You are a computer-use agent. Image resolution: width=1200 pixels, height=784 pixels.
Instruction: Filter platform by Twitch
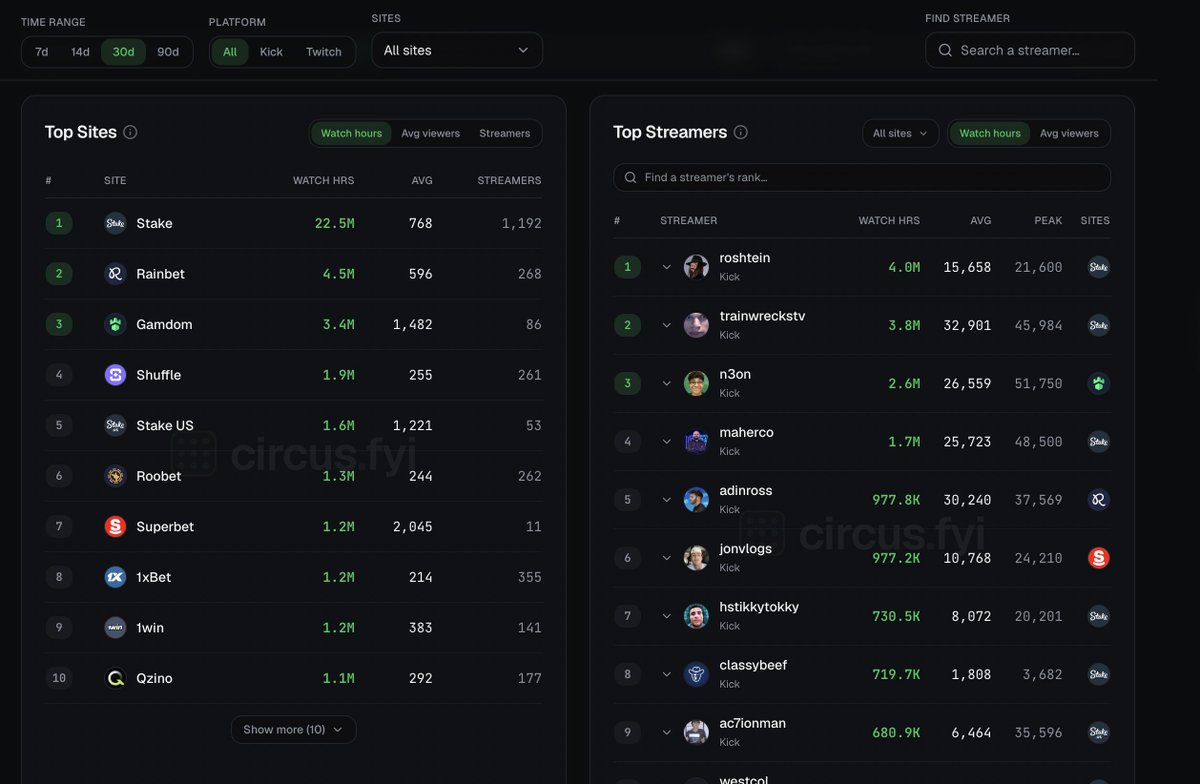click(x=323, y=52)
